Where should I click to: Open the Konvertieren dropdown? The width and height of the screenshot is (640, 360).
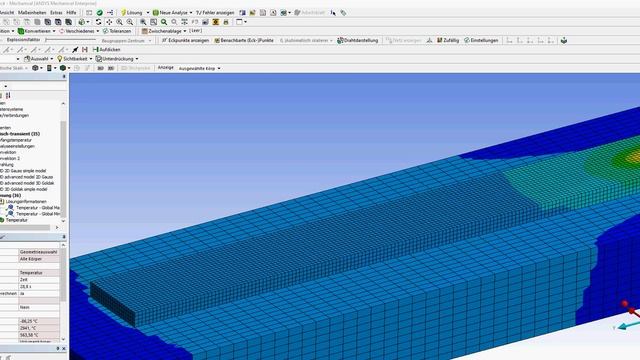(36, 31)
